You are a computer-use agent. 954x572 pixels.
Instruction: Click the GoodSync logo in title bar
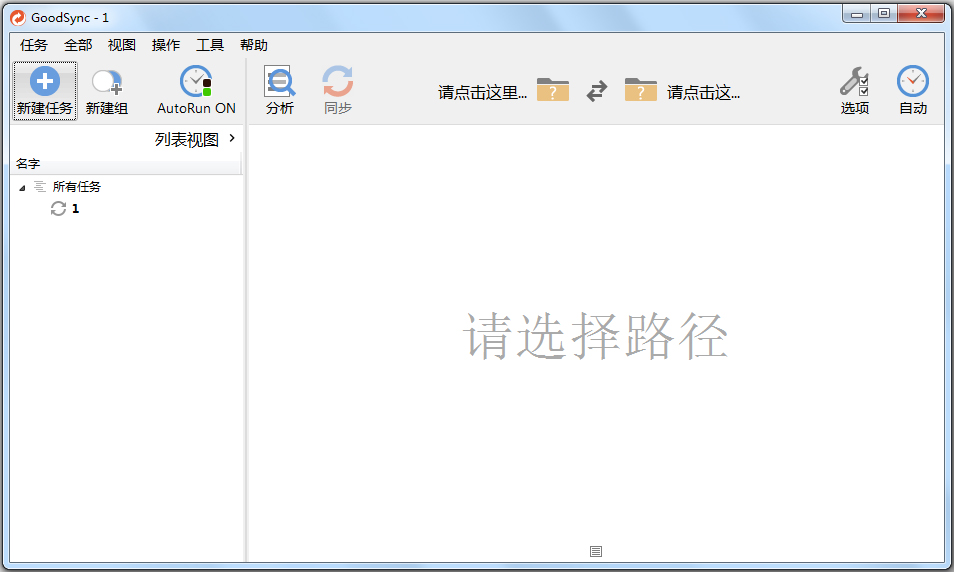pyautogui.click(x=18, y=18)
